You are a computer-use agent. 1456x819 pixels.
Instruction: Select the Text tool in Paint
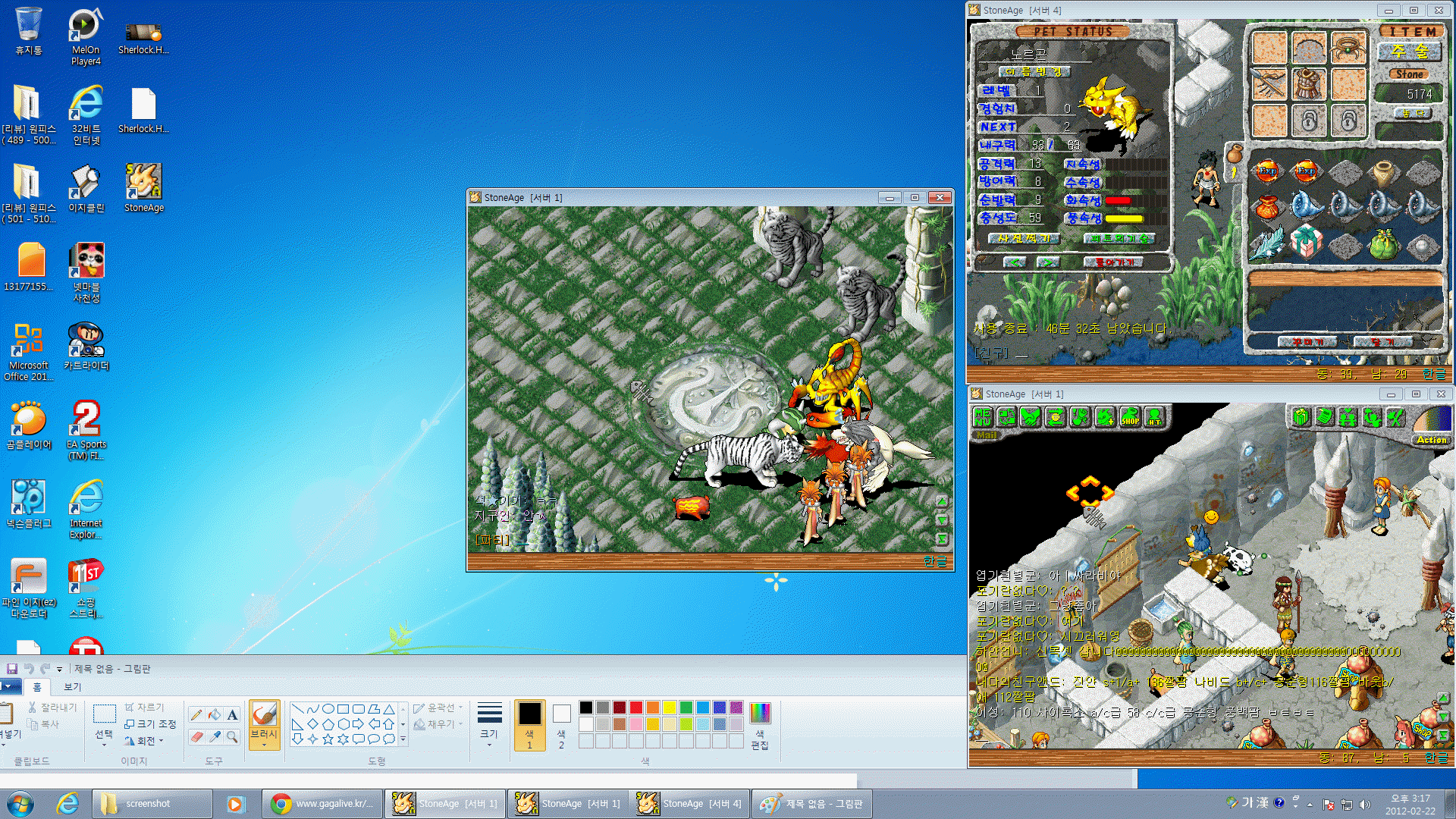[x=232, y=714]
